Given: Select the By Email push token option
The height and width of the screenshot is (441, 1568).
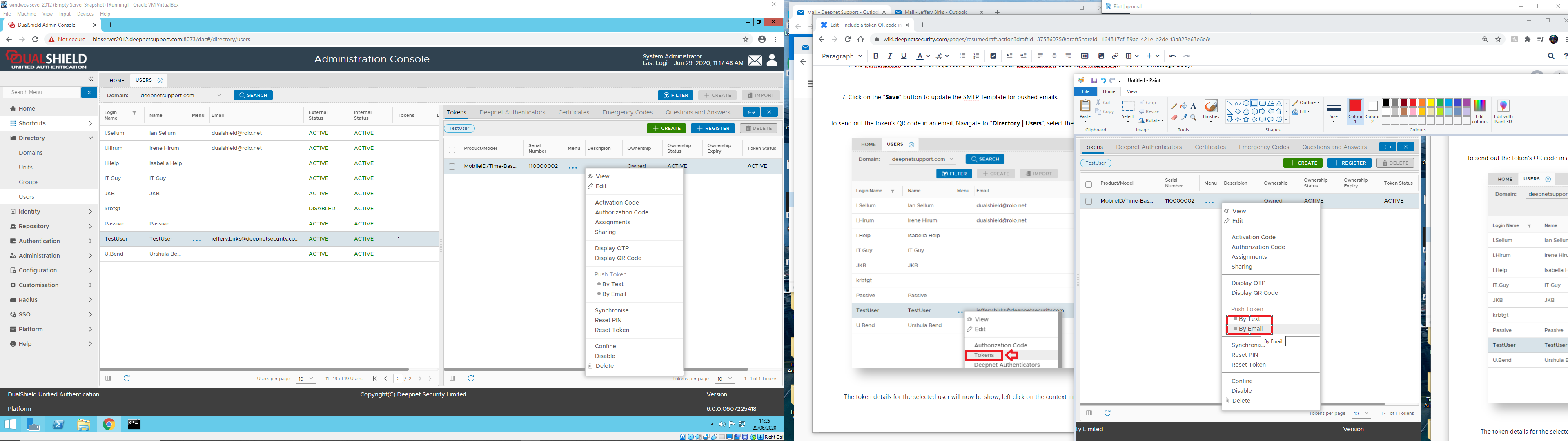Looking at the screenshot, I should click(614, 294).
